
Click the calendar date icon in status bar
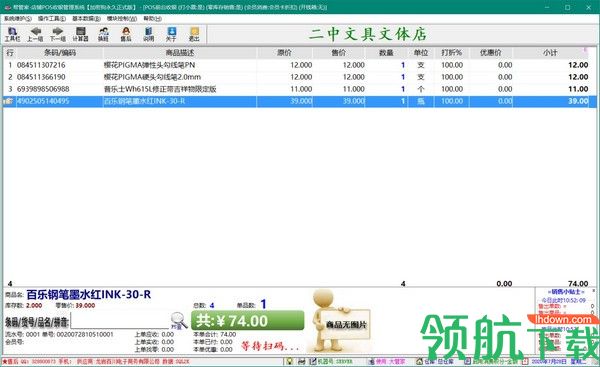525,361
